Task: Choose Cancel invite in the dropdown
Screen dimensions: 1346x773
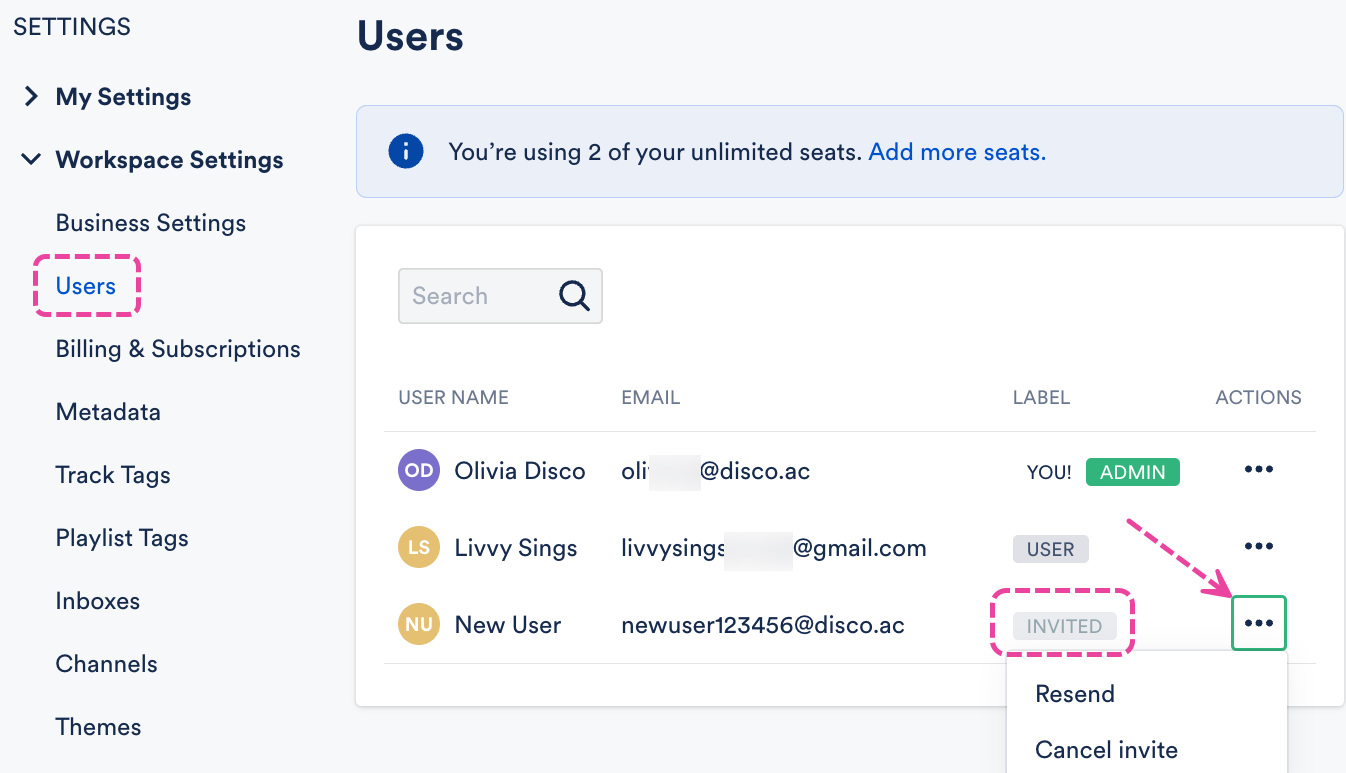Action: (1106, 750)
